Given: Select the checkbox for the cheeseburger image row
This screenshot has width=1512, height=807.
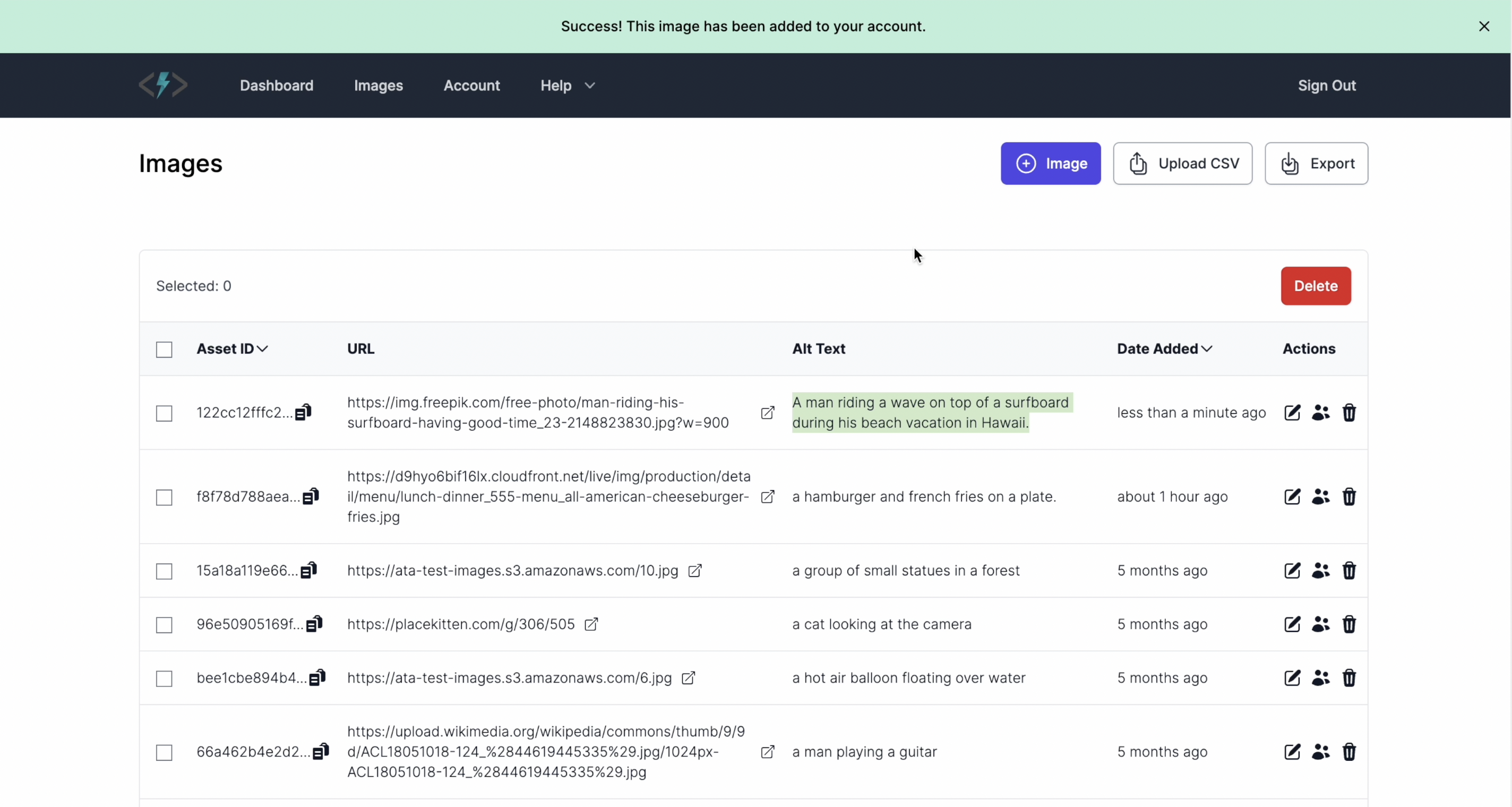Looking at the screenshot, I should [x=165, y=497].
